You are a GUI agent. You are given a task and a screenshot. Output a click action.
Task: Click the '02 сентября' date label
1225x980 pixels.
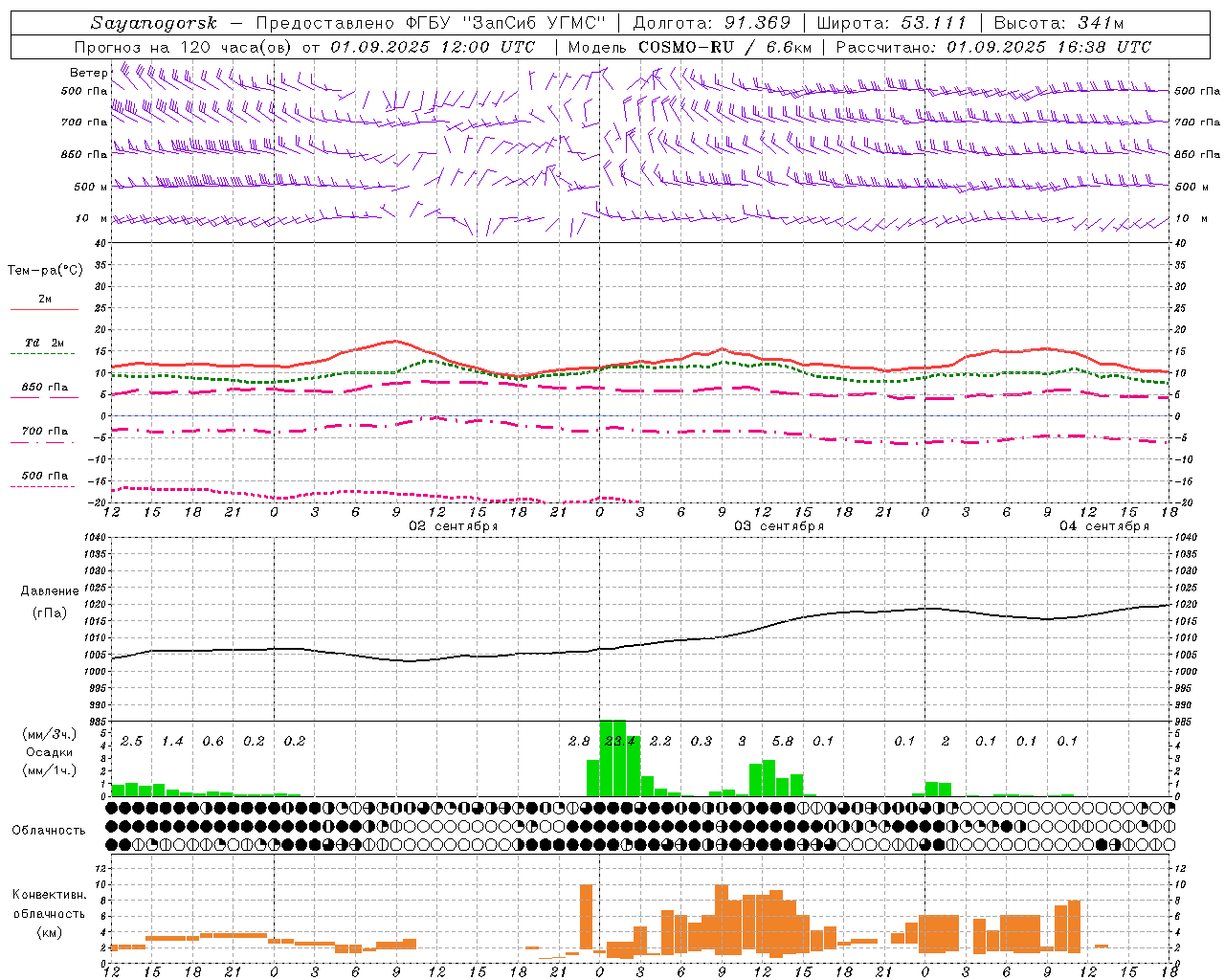[x=454, y=526]
